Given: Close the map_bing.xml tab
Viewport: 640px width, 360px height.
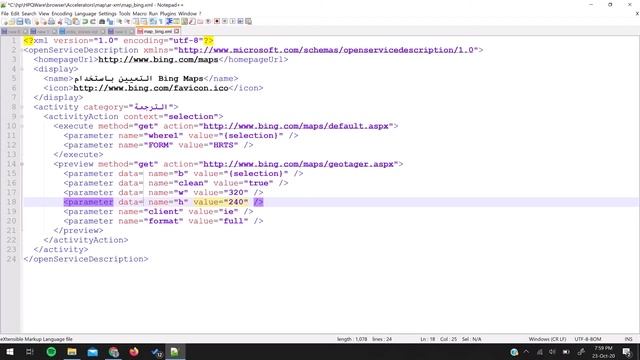Looking at the screenshot, I should coord(177,31).
